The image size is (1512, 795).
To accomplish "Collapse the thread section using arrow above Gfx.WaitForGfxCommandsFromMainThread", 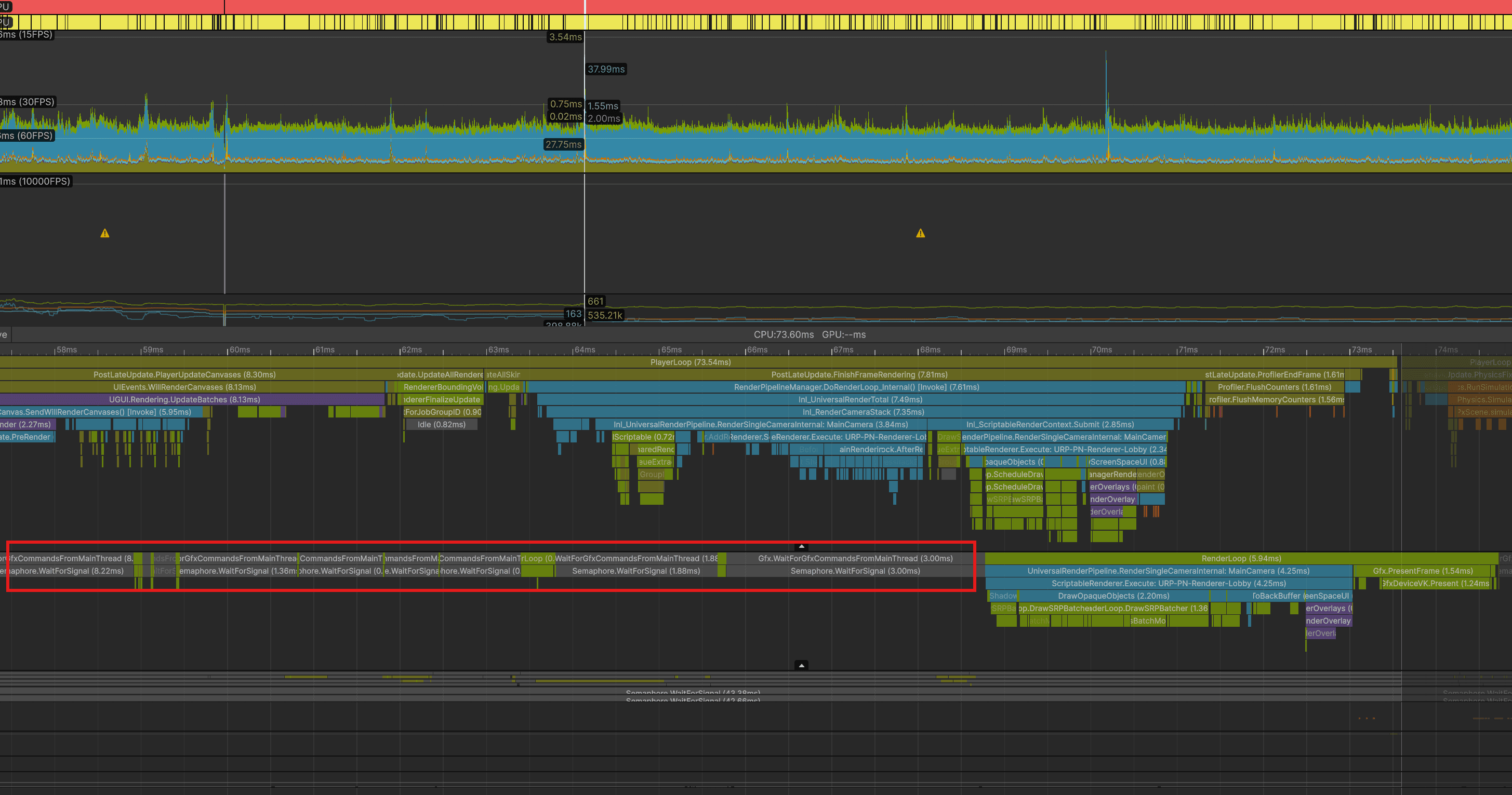I will (x=801, y=546).
